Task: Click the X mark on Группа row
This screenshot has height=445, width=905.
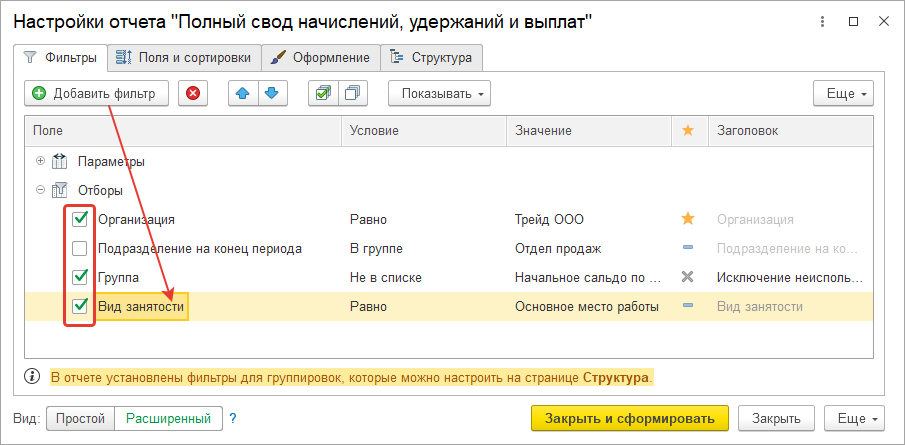Action: point(687,277)
